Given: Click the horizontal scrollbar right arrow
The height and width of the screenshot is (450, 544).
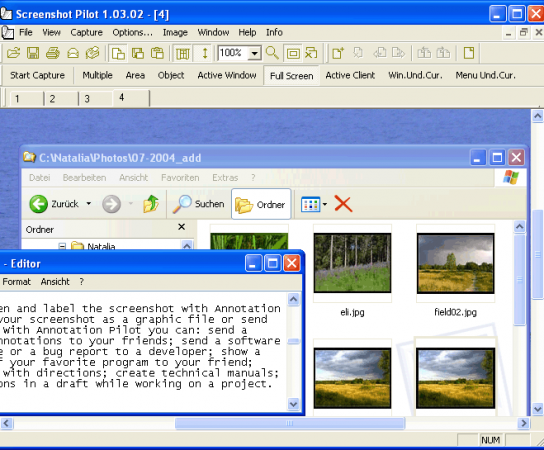Looking at the screenshot, I should tap(524, 423).
